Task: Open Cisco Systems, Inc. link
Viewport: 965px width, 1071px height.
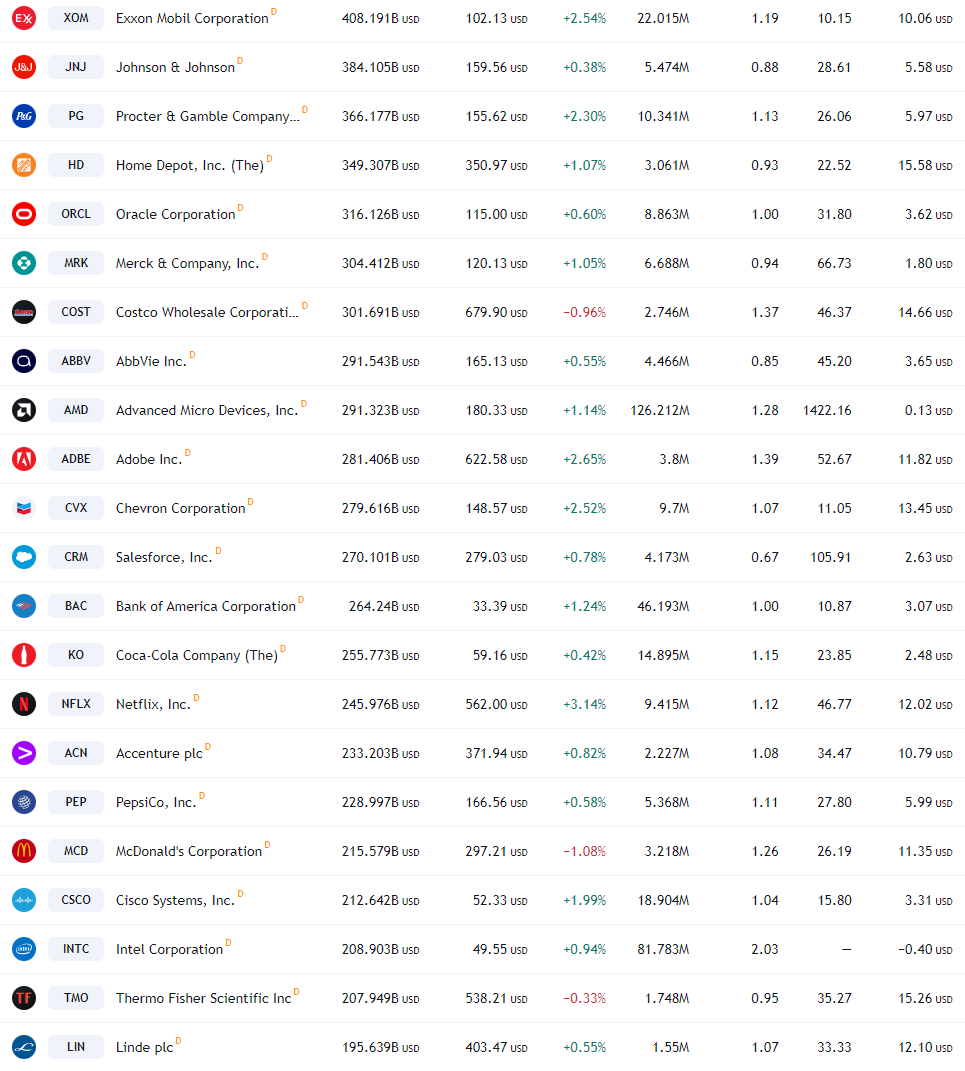Action: click(x=175, y=900)
